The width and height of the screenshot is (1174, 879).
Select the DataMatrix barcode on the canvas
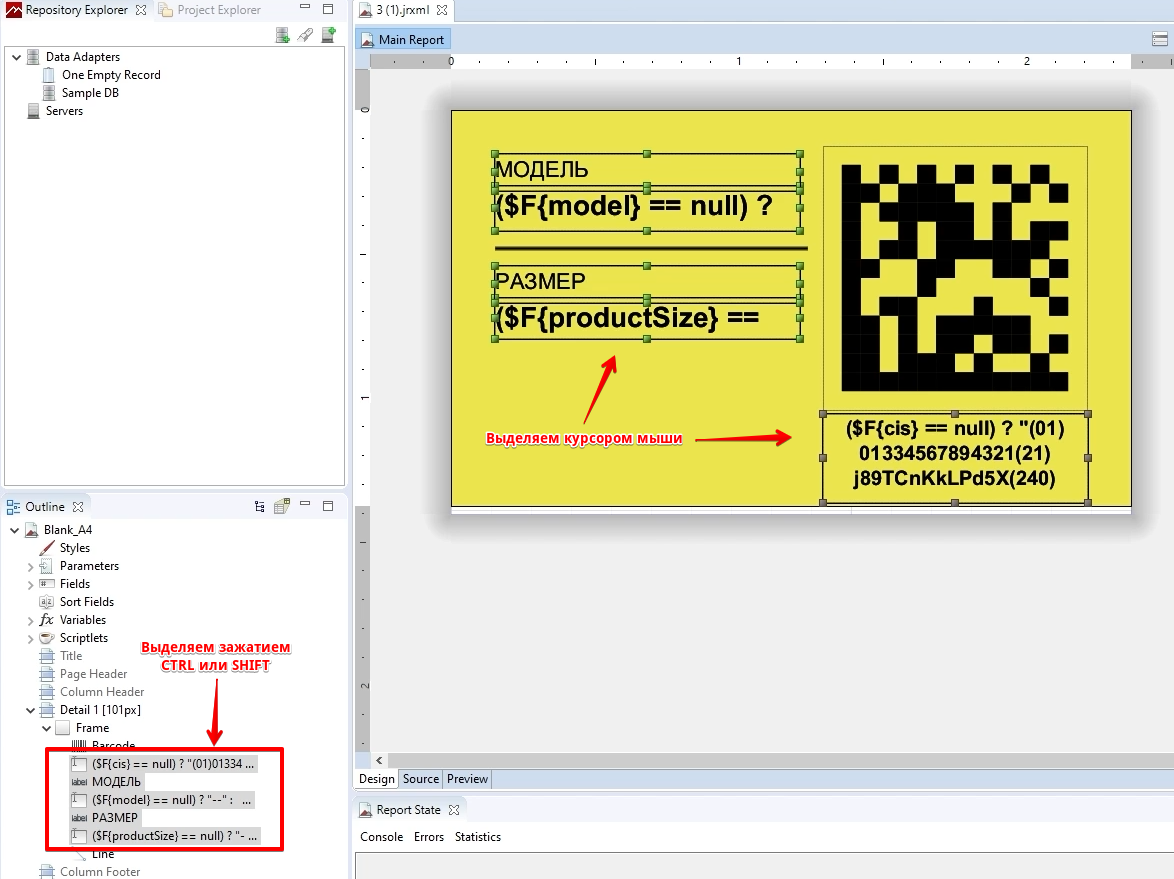955,279
